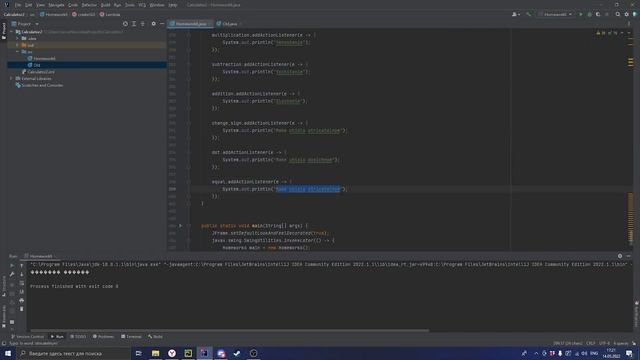Open the TODO tool window
The width and height of the screenshot is (640, 360).
78,336
